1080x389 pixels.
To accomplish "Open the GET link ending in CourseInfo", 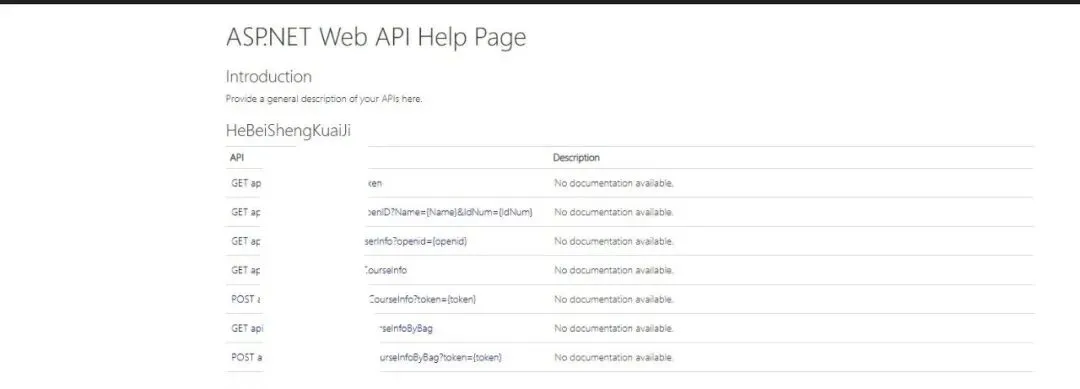I will [319, 271].
